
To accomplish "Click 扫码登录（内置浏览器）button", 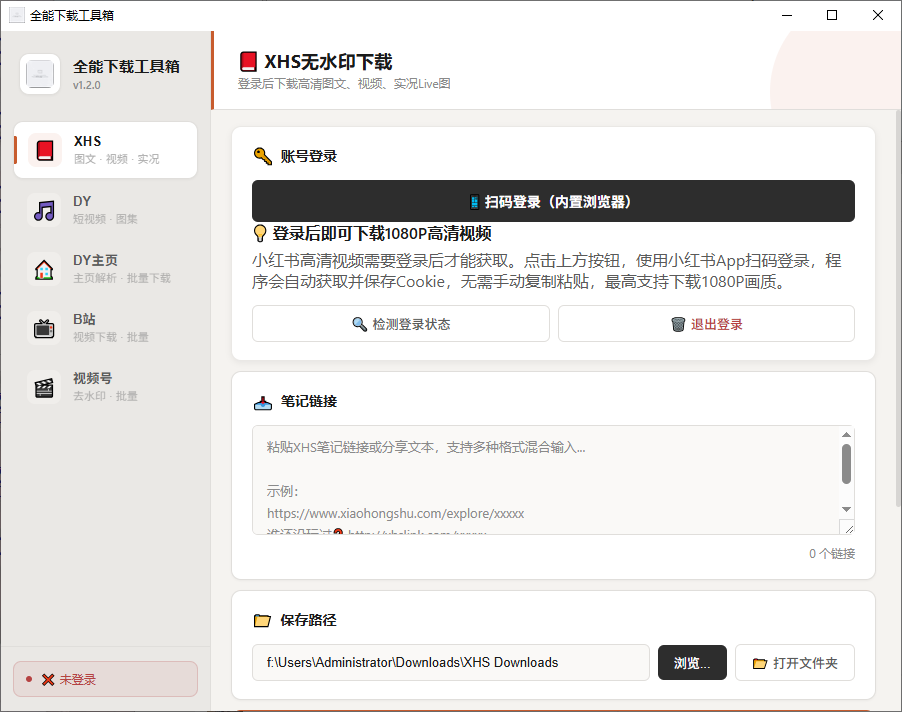I will [553, 201].
